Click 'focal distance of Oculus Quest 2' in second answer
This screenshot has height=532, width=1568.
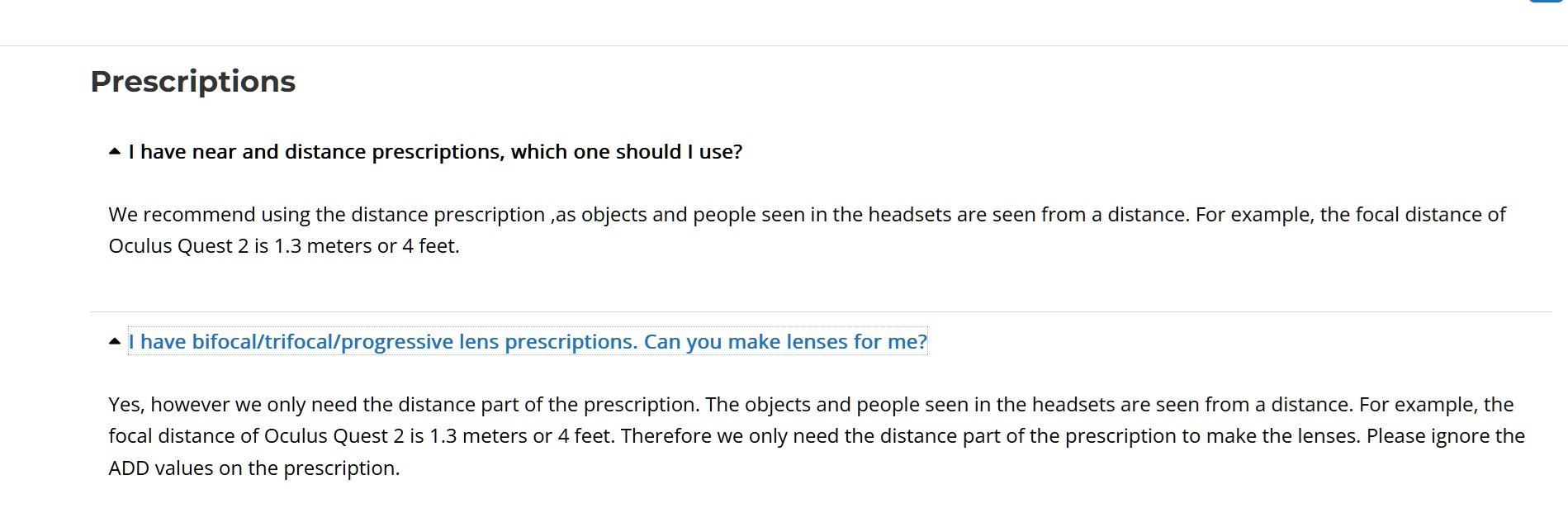pyautogui.click(x=256, y=436)
